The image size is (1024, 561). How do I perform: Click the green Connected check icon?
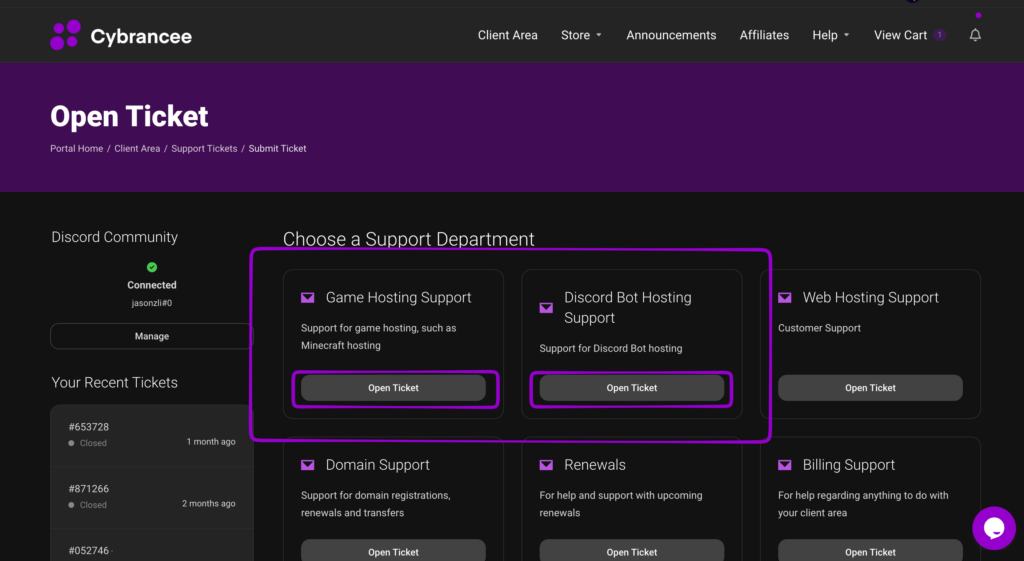(x=152, y=267)
